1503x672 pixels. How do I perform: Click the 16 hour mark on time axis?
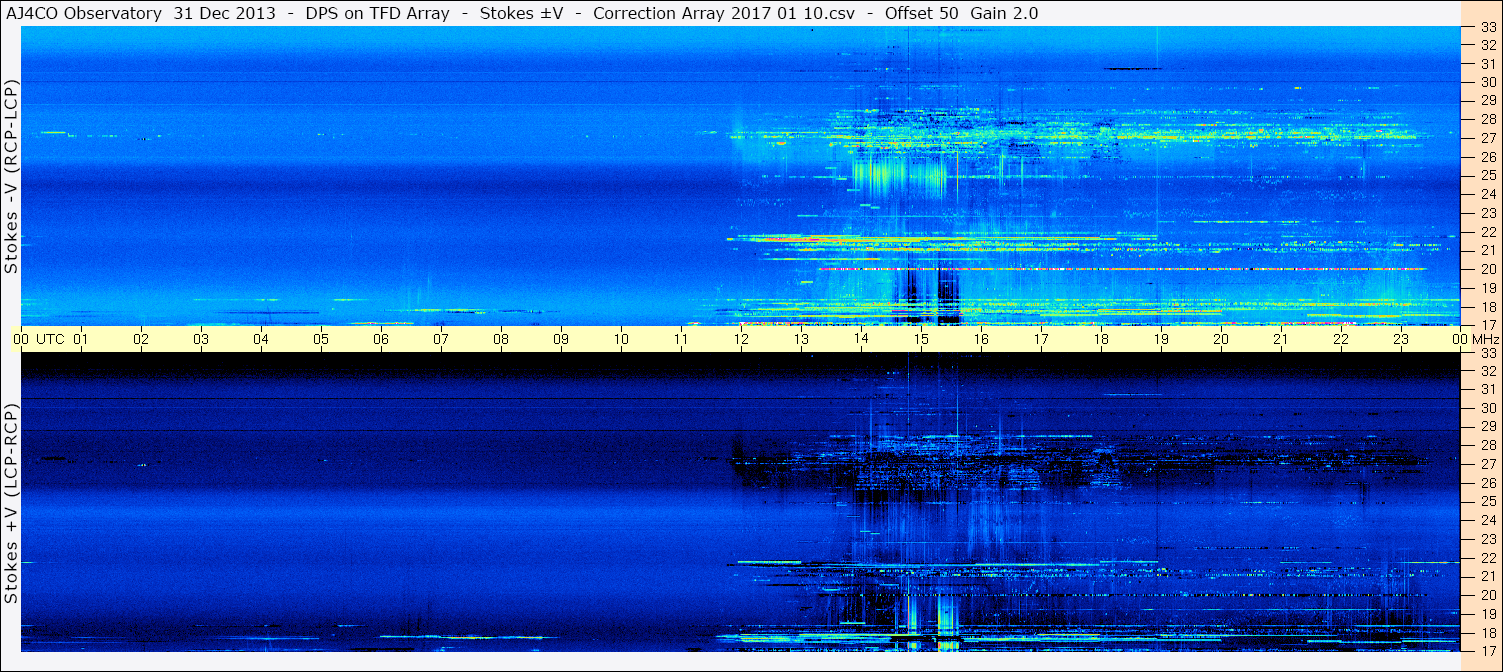(x=981, y=340)
